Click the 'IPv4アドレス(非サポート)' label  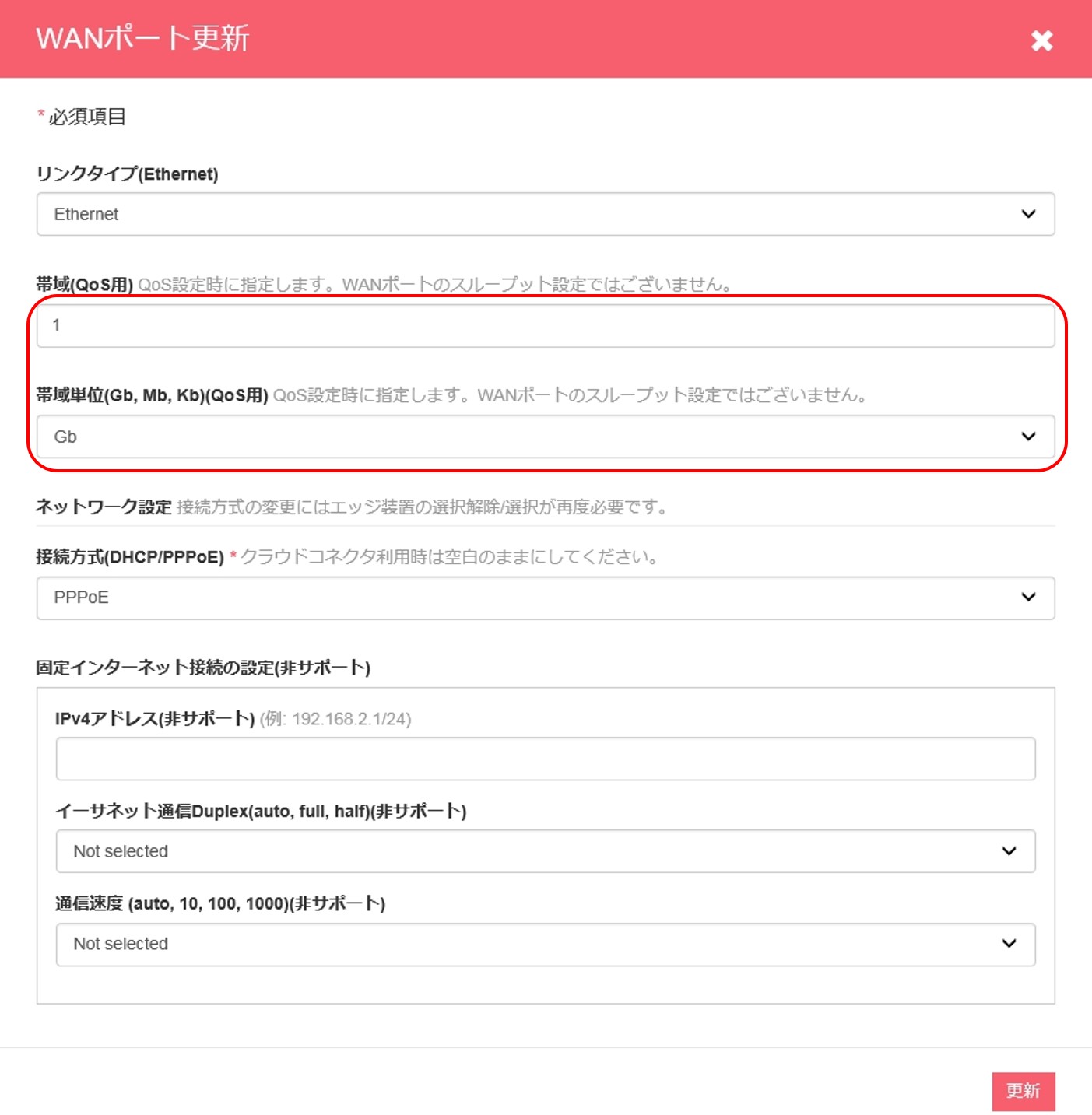pyautogui.click(x=155, y=719)
